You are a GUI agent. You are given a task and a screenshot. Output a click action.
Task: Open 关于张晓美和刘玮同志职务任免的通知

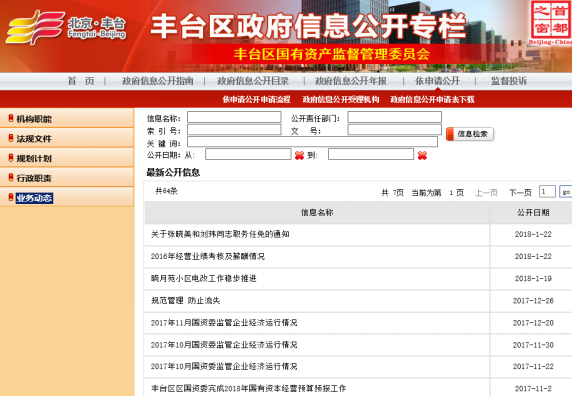pyautogui.click(x=220, y=234)
